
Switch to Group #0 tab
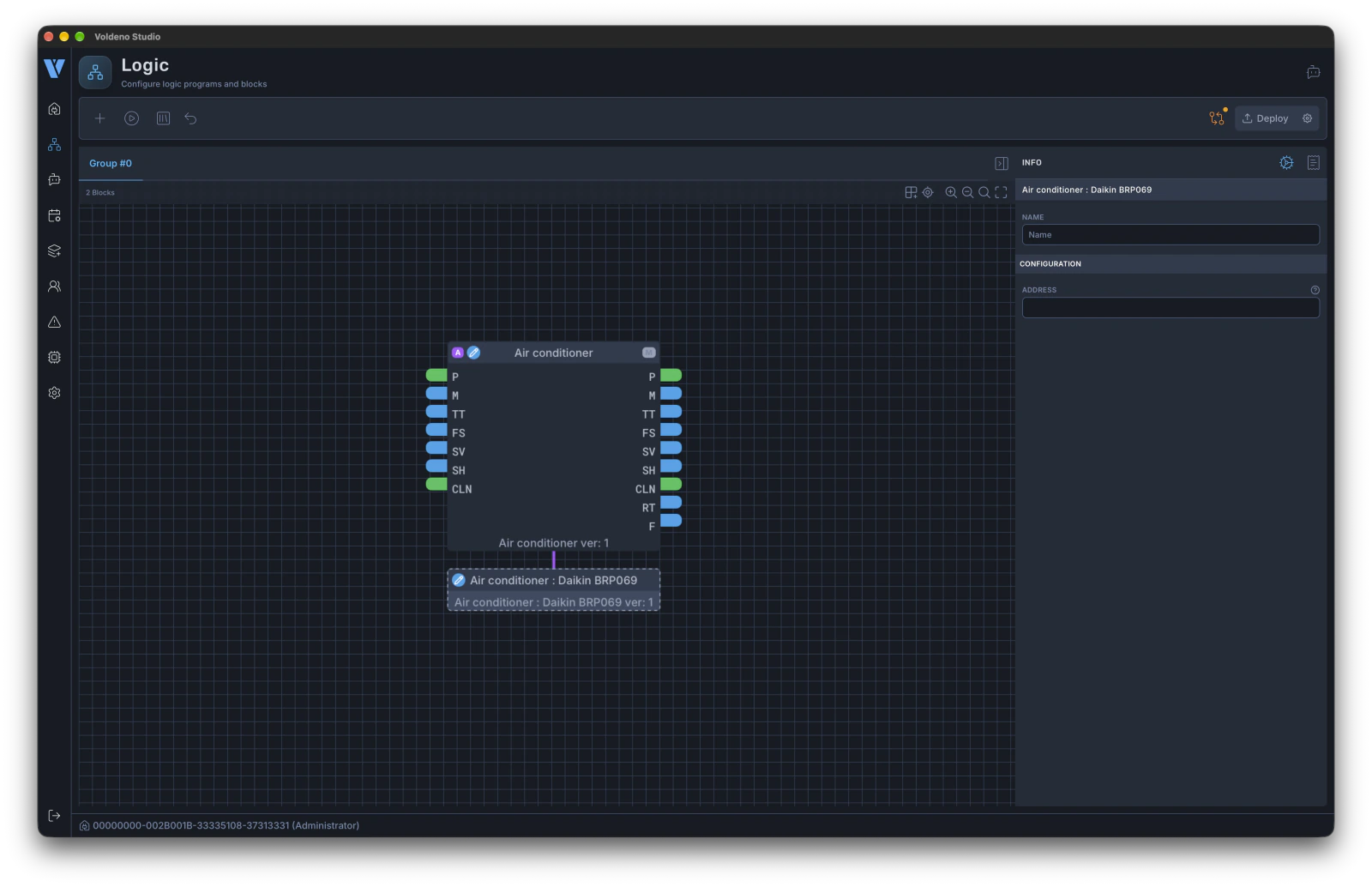[111, 163]
